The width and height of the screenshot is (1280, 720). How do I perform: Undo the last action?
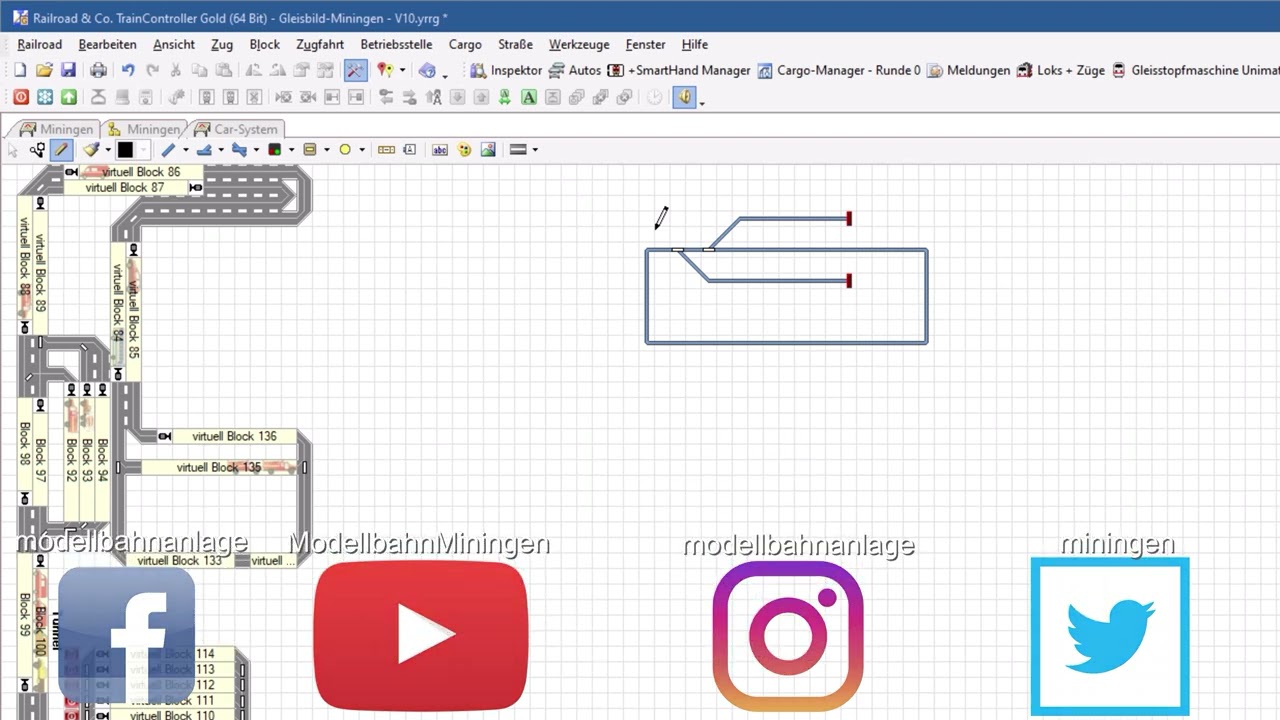(128, 70)
